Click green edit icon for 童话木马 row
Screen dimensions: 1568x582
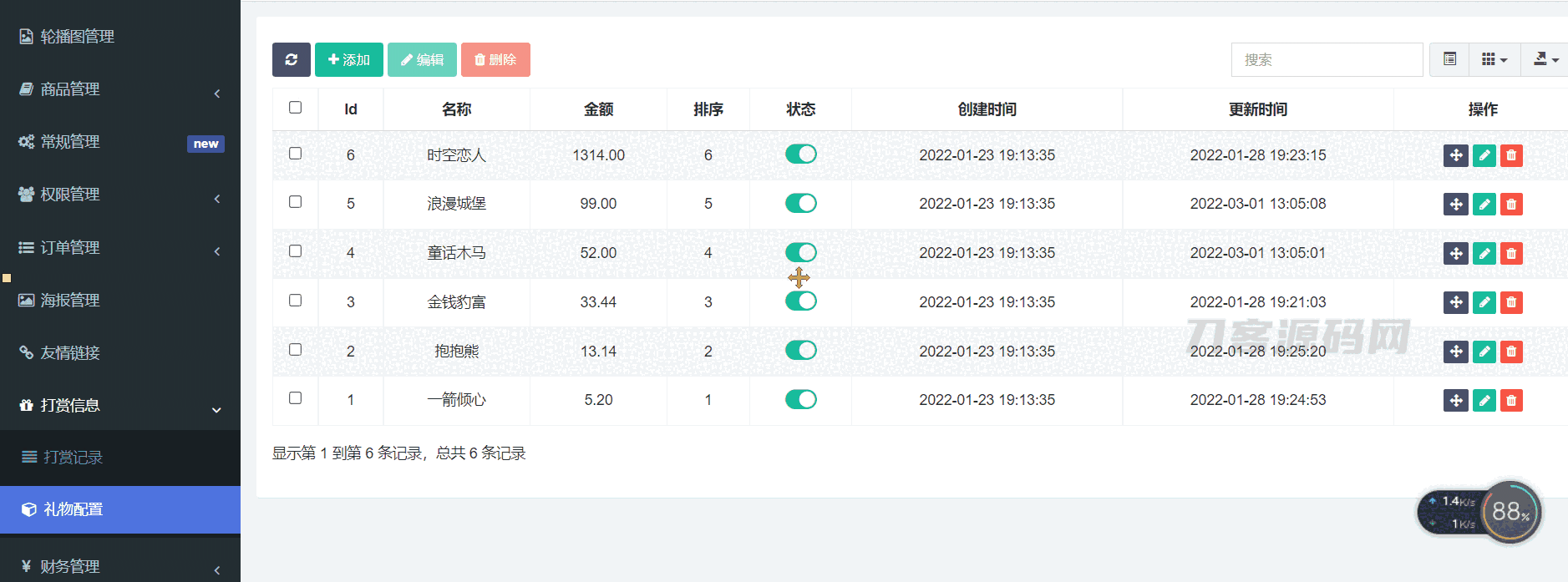[x=1484, y=253]
